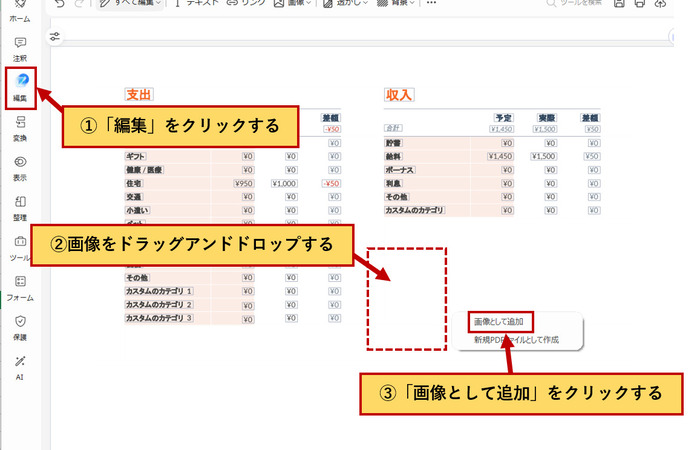Screen dimensions: 700x450
Task: Choose 新規PDFファイルとして作成 menu entry
Action: (516, 340)
